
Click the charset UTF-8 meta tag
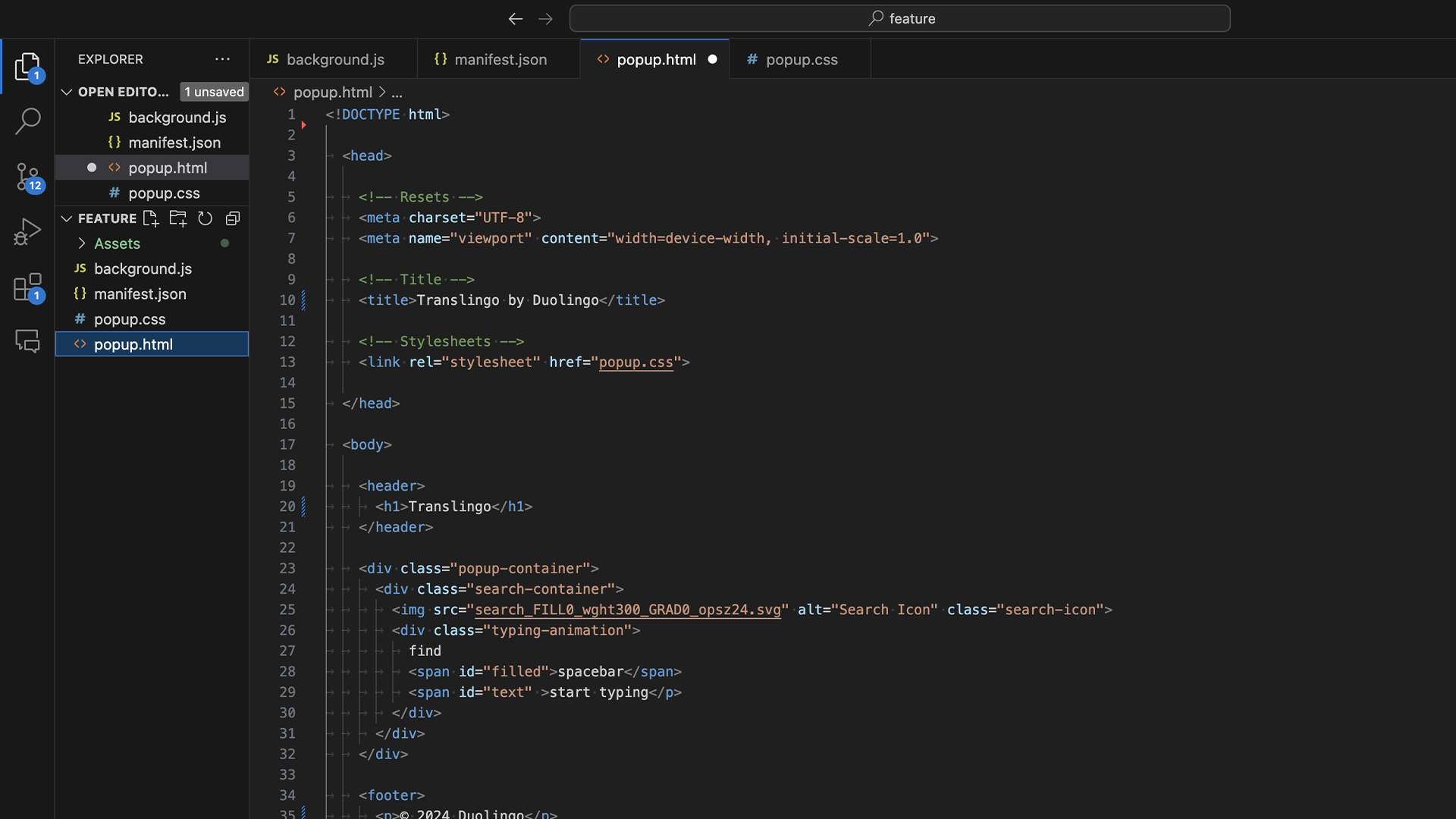click(450, 218)
